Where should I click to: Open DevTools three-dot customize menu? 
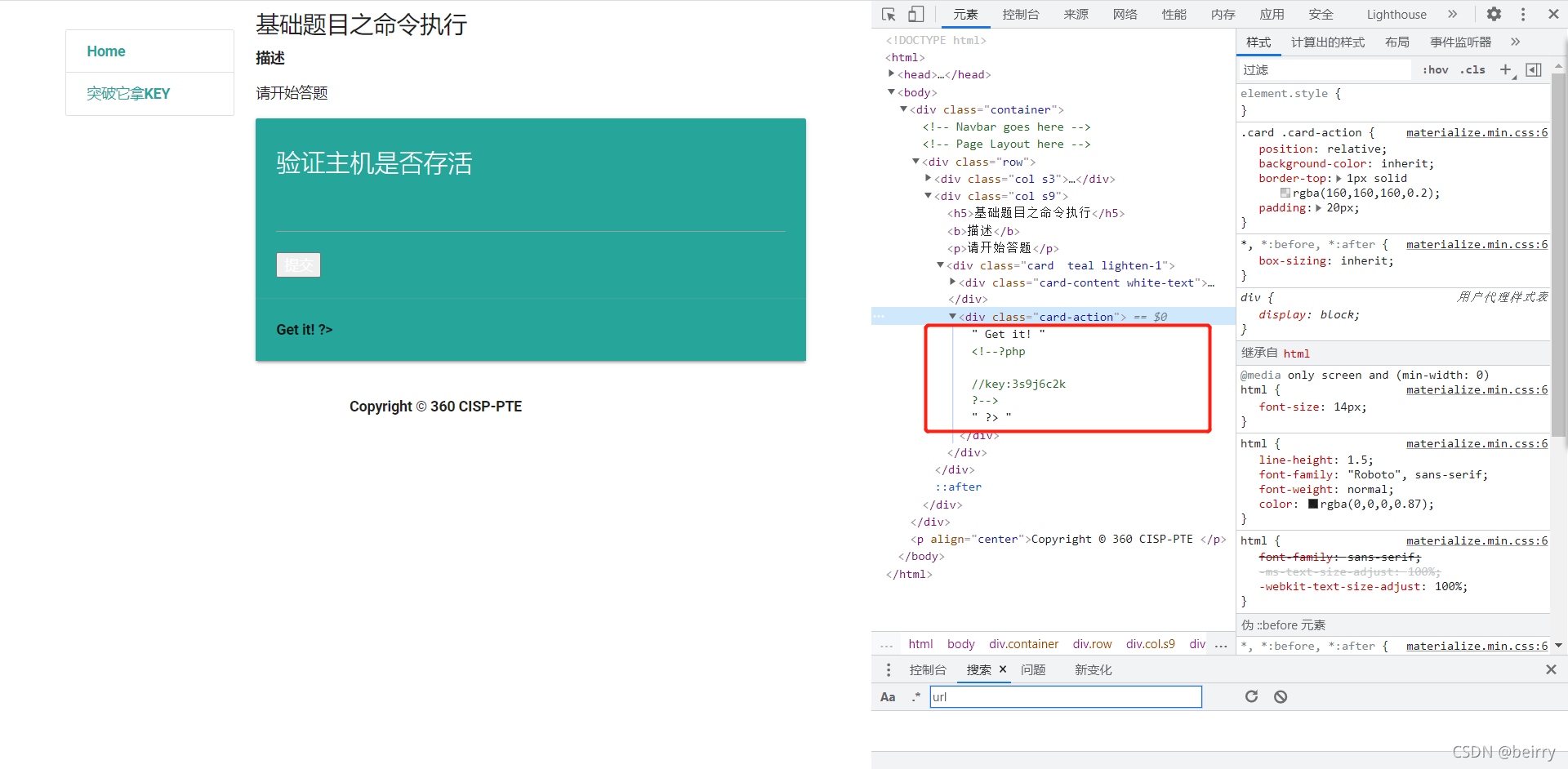(x=1523, y=14)
